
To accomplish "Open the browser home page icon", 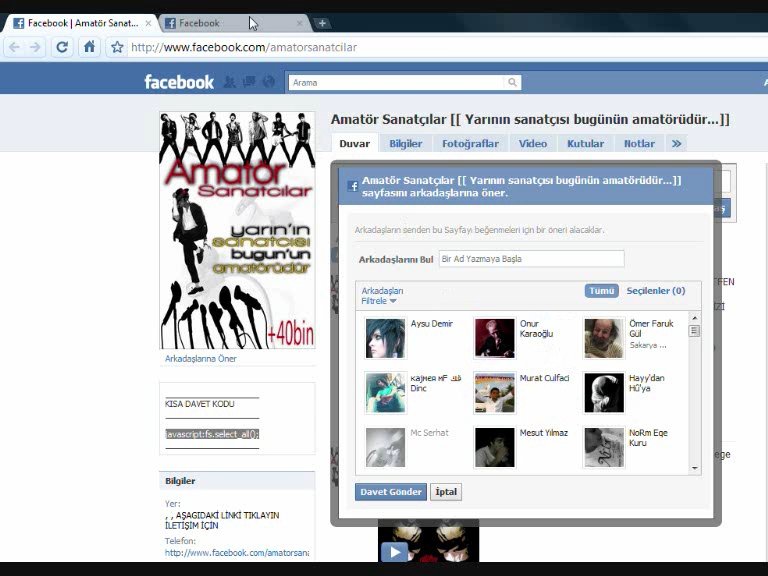I will pos(89,47).
